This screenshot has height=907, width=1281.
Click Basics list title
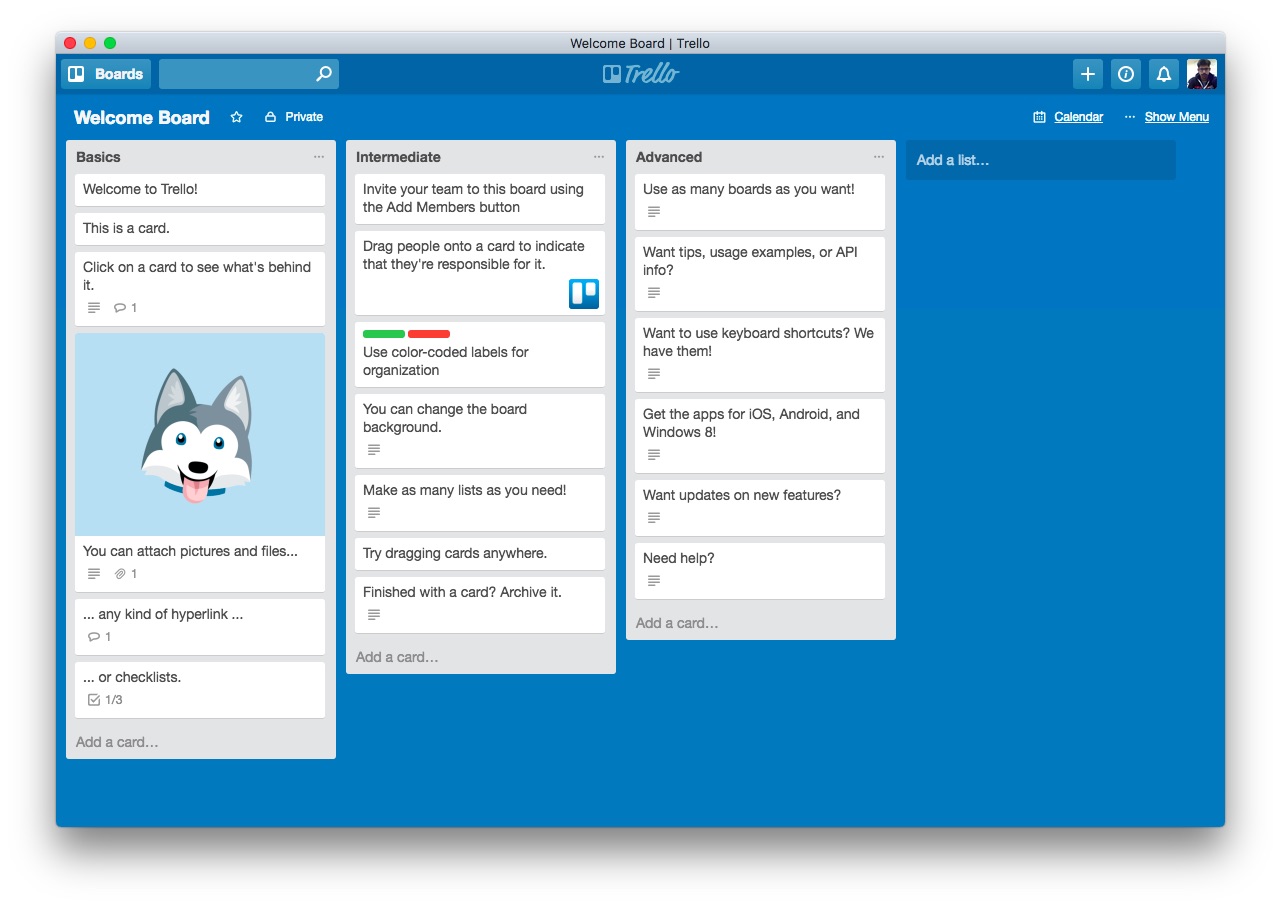tap(98, 157)
